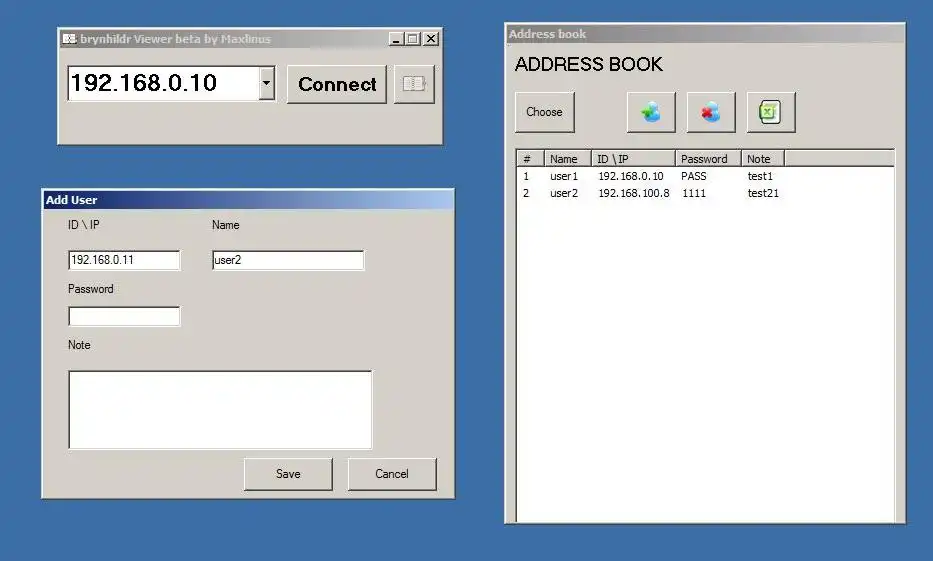The width and height of the screenshot is (933, 561).
Task: Click the test1 note cell
Action: coord(760,176)
